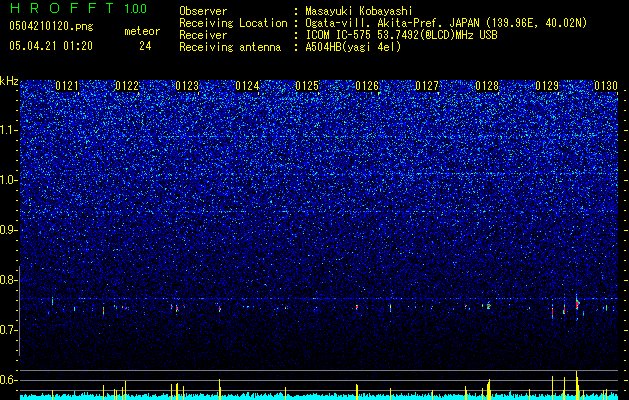
Task: Select the A504HB(yagi 4el) antenna text
Action: point(353,47)
